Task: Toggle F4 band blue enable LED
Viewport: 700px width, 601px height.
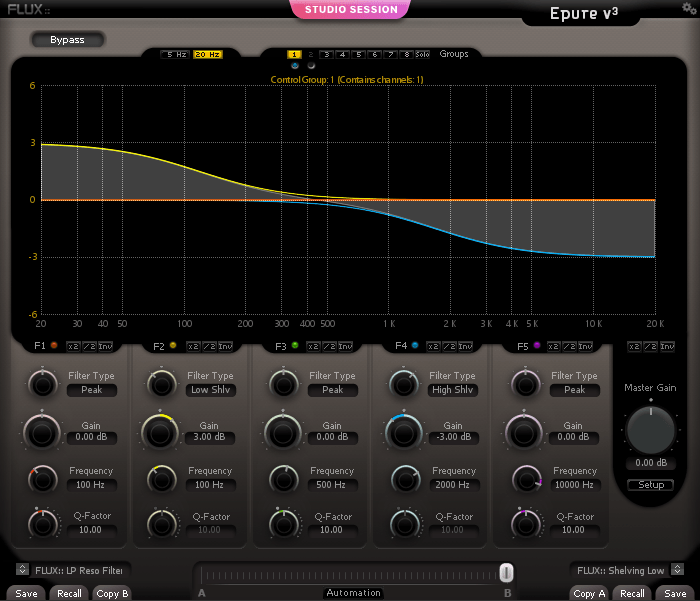Action: (x=415, y=345)
